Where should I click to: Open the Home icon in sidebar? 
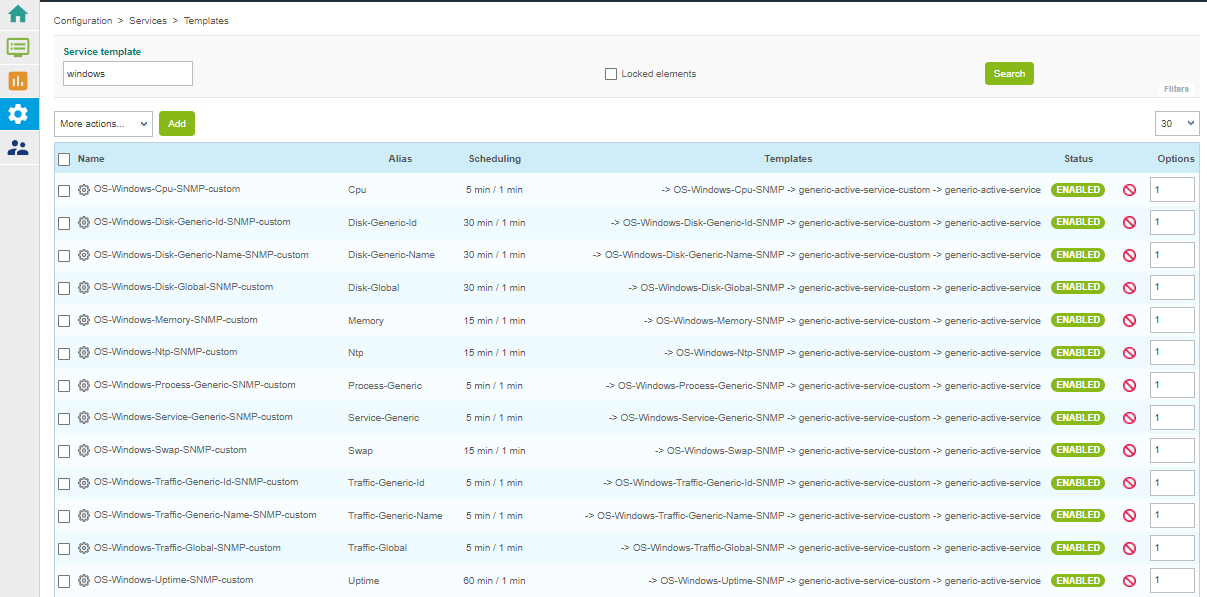coord(18,14)
